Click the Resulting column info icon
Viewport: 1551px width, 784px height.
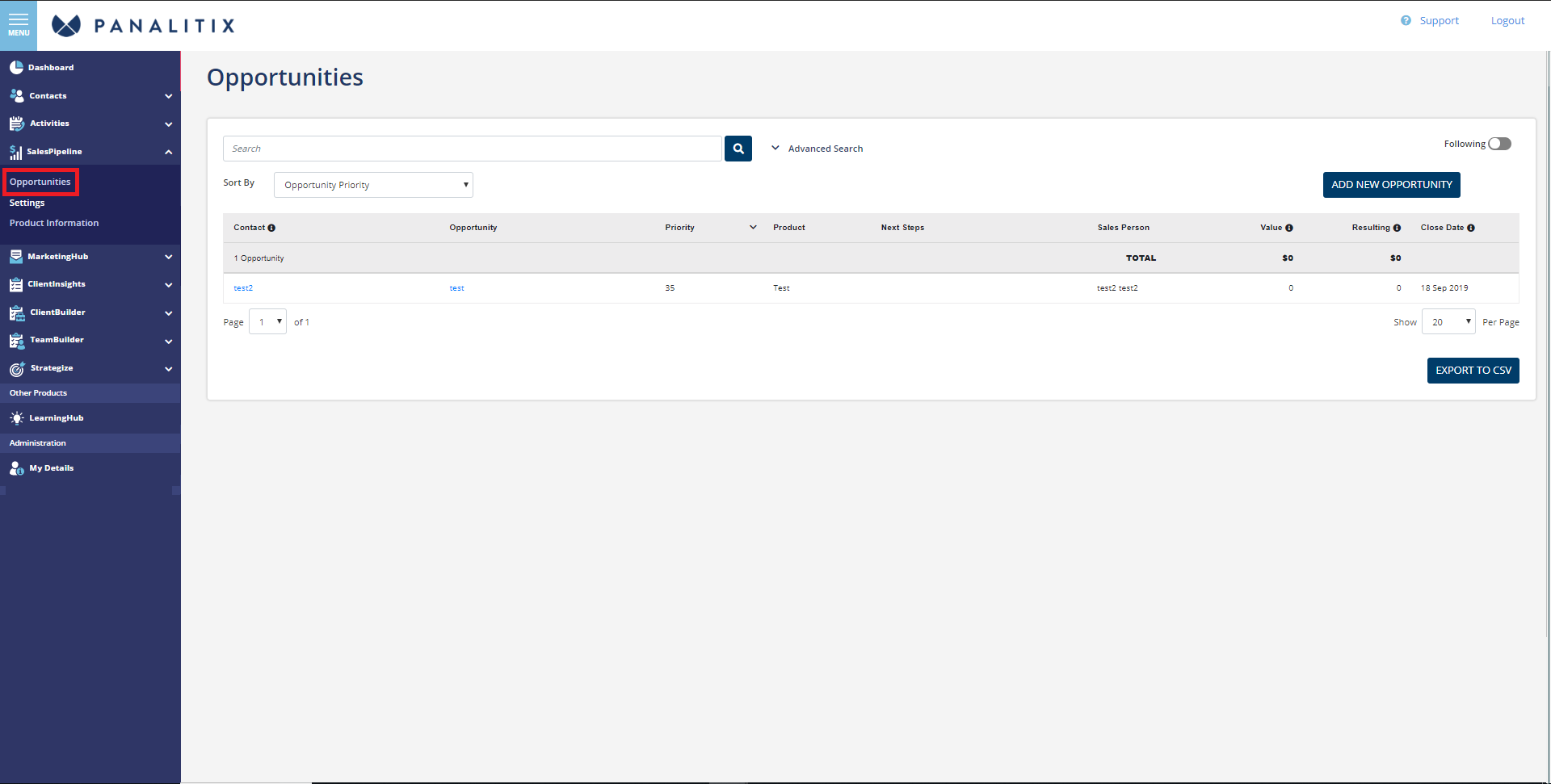coord(1397,228)
